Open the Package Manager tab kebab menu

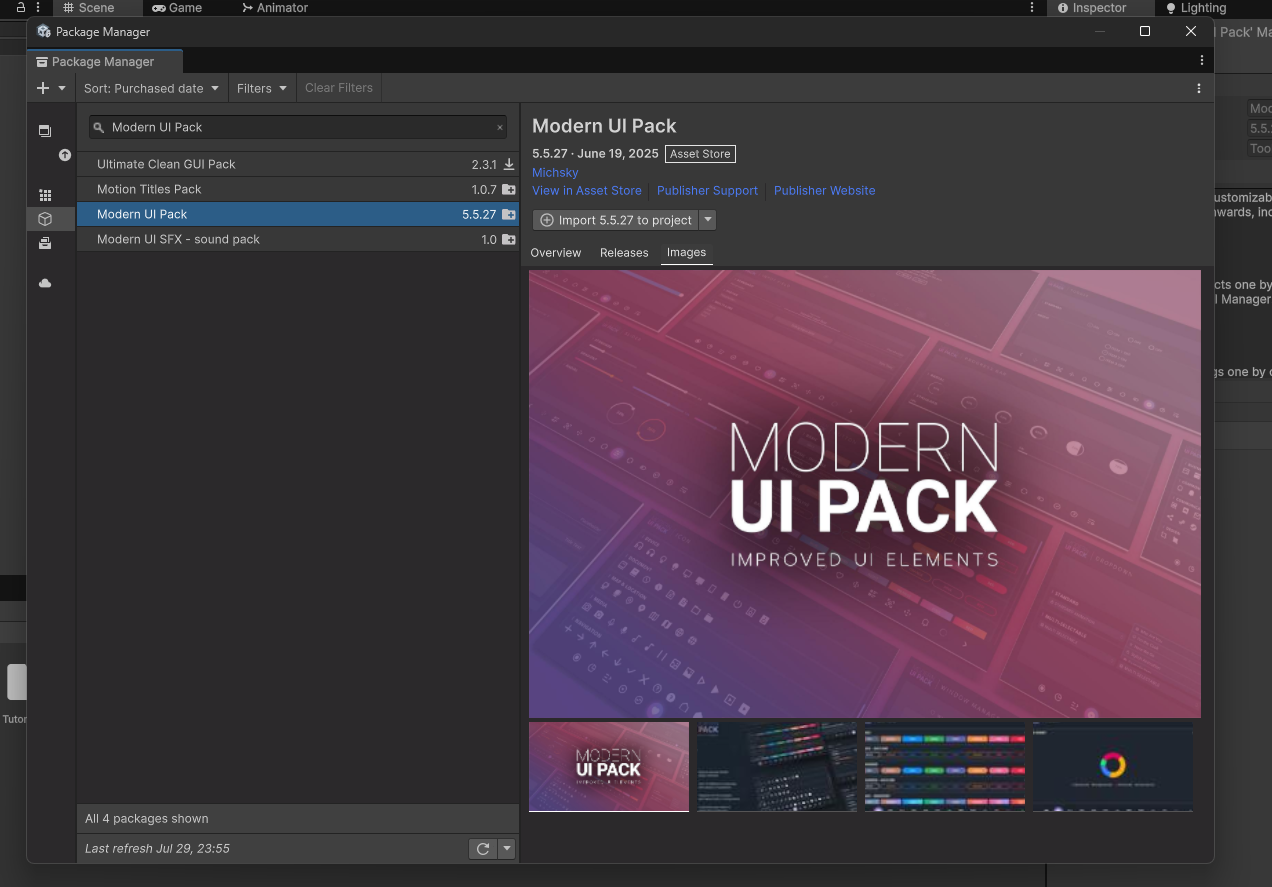pyautogui.click(x=1201, y=61)
